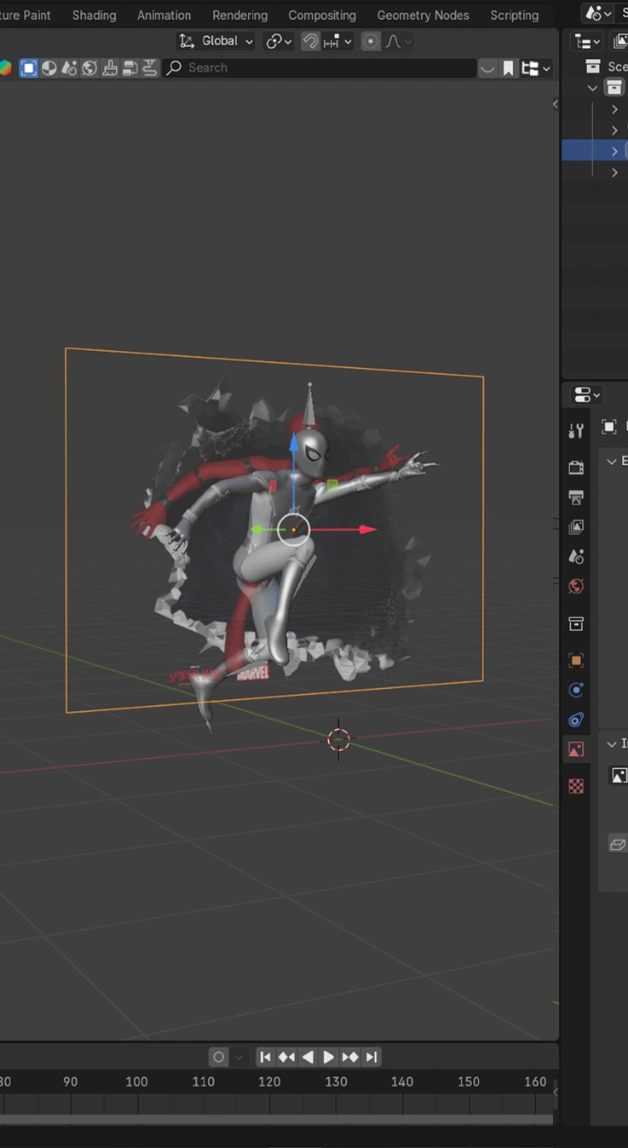
Task: Click frame 120 on the timeline ruler
Action: pos(269,1082)
